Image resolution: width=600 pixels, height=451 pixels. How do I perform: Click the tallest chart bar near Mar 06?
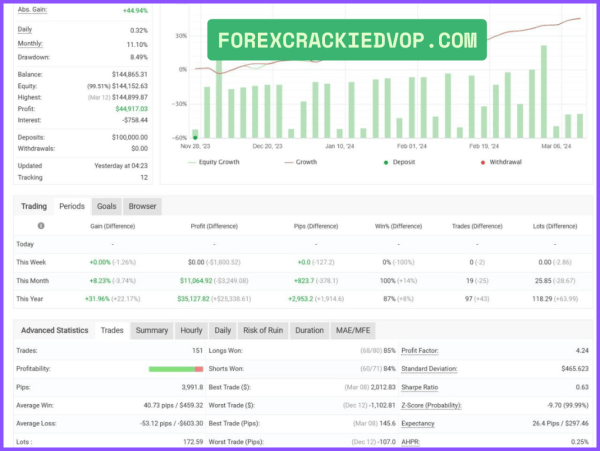(544, 92)
